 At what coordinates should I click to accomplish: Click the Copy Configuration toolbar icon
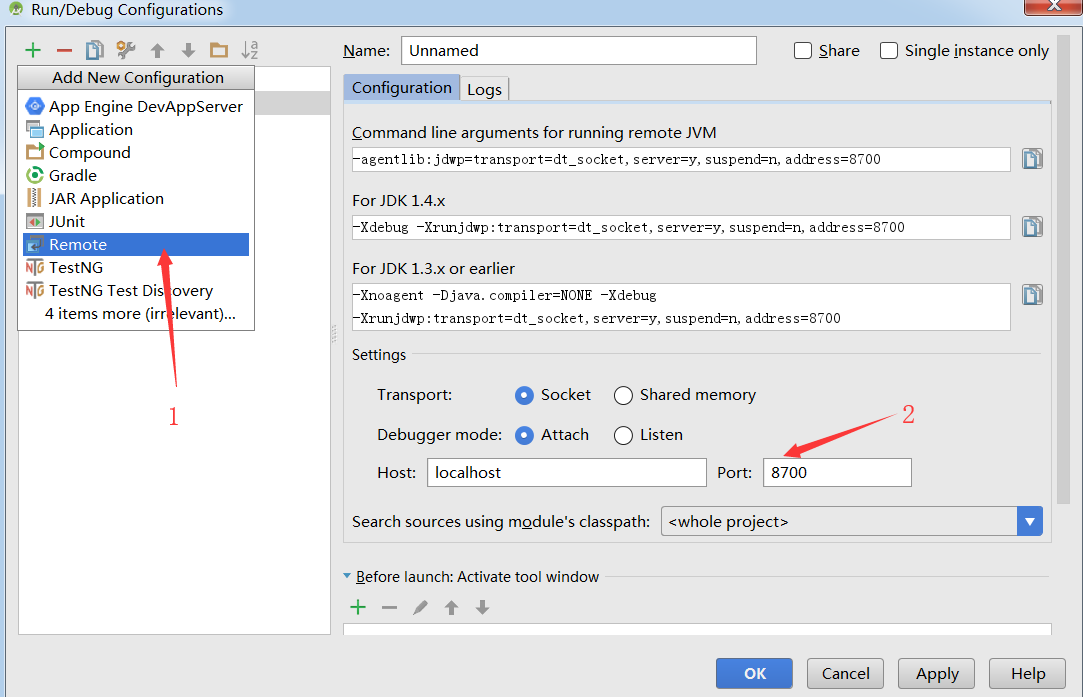pos(95,50)
